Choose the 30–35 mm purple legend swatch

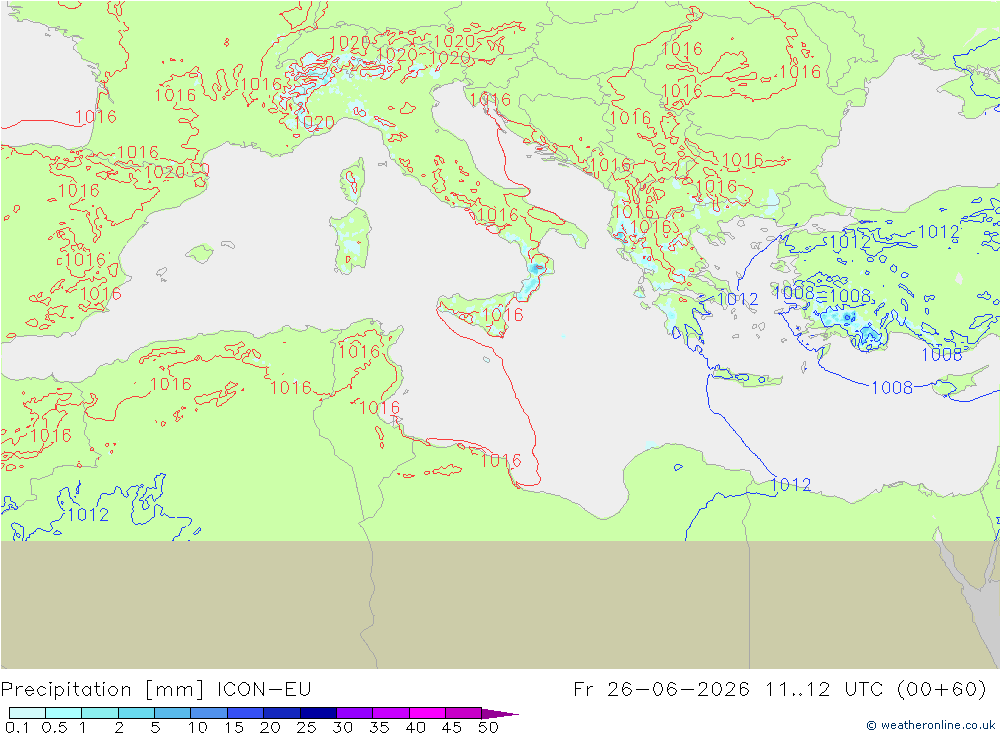pos(354,713)
